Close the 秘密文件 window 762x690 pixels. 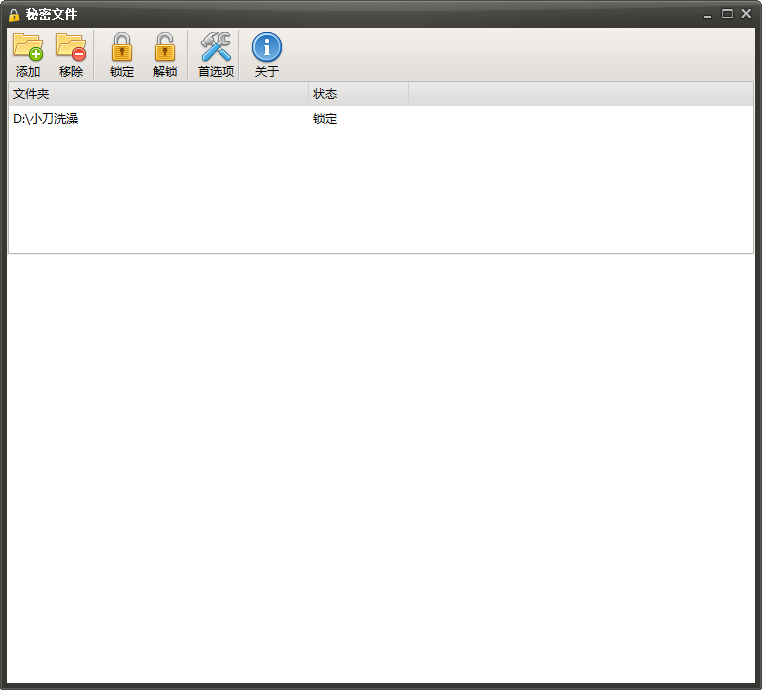(746, 14)
